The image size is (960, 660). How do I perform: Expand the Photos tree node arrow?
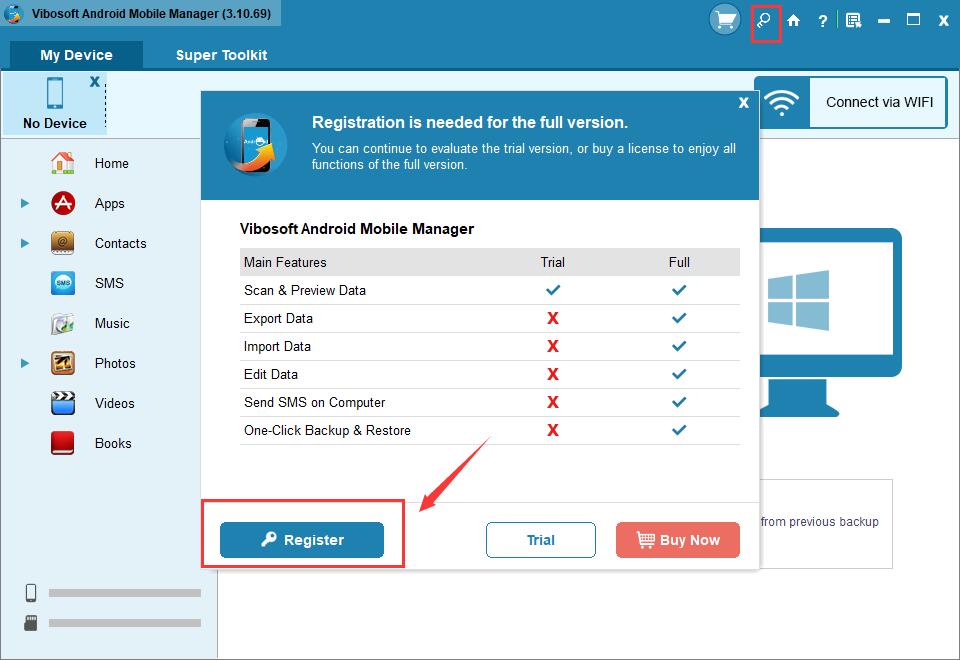pyautogui.click(x=24, y=363)
